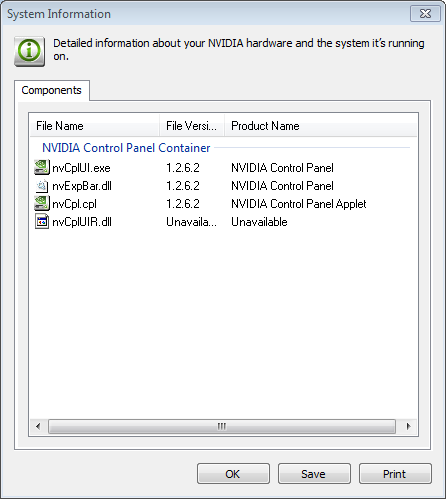
Task: Click the nvCplUIR.dll file icon
Action: (42, 222)
